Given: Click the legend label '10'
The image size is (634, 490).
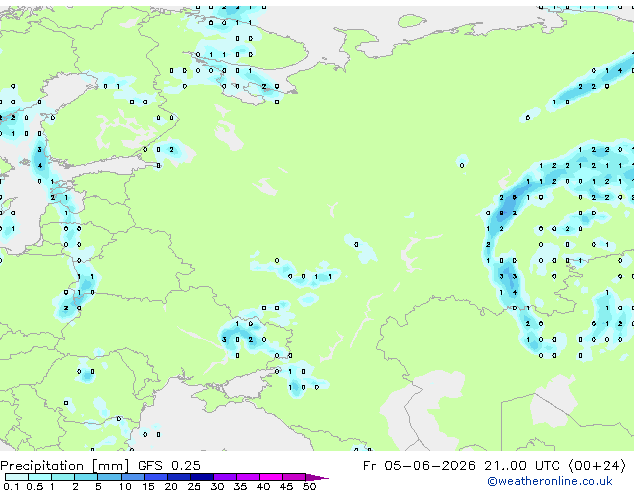Looking at the screenshot, I should pos(125,486).
